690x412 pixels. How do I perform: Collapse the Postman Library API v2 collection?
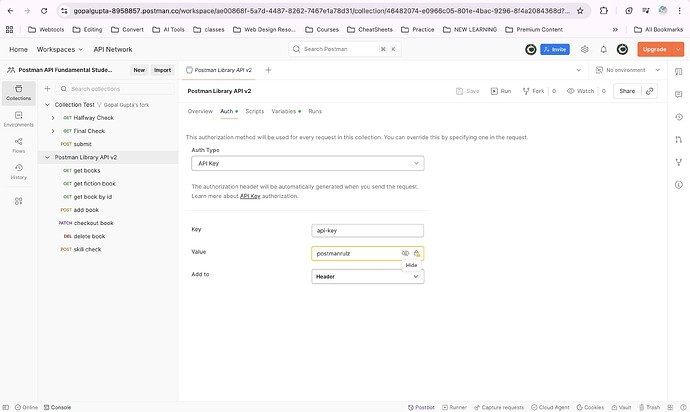(x=47, y=157)
